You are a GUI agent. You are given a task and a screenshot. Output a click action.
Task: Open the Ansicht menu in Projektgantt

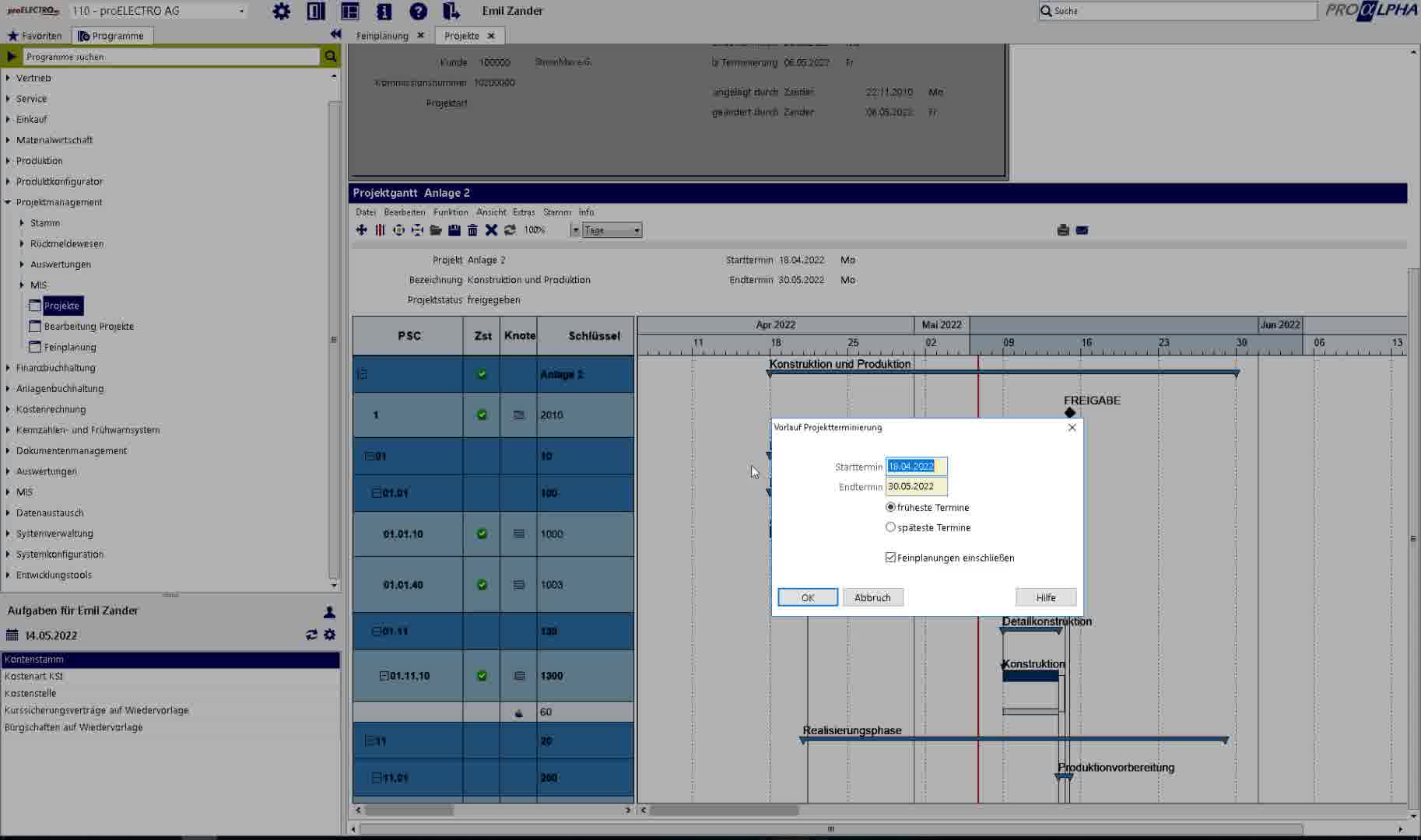pos(491,212)
